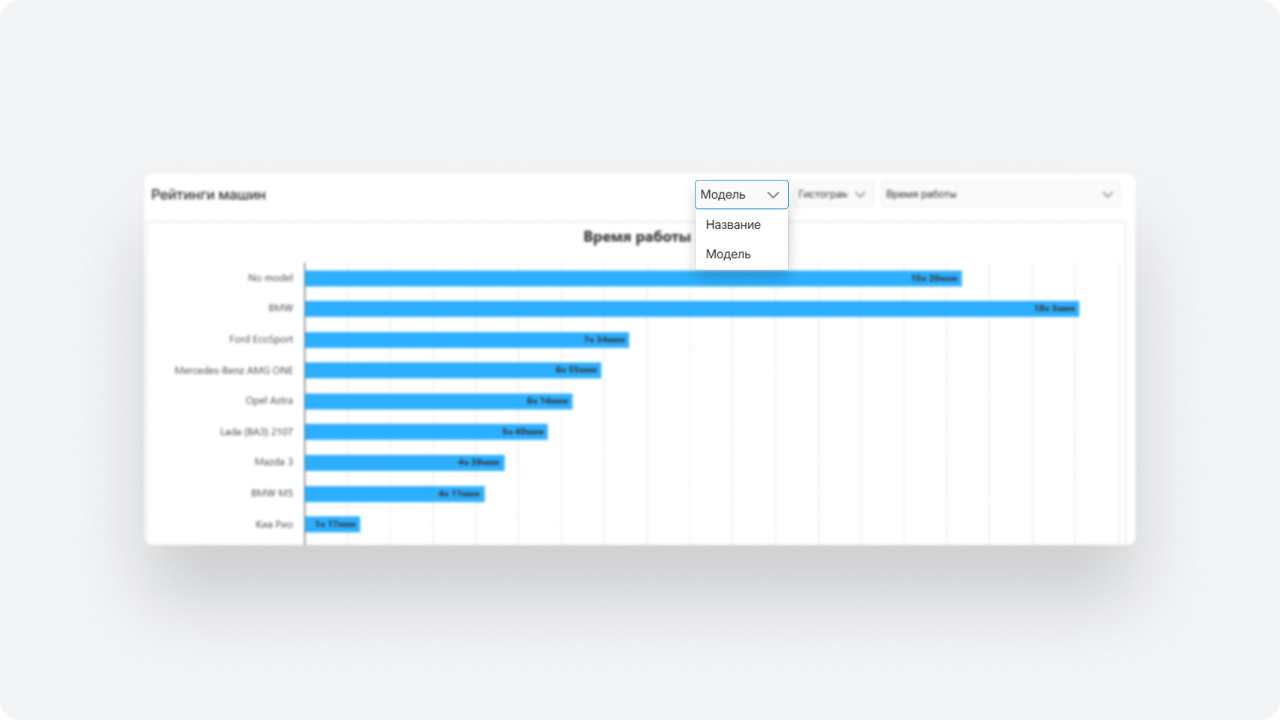The image size is (1280, 720).
Task: Click the short Киа Рио bar
Action: (x=332, y=524)
